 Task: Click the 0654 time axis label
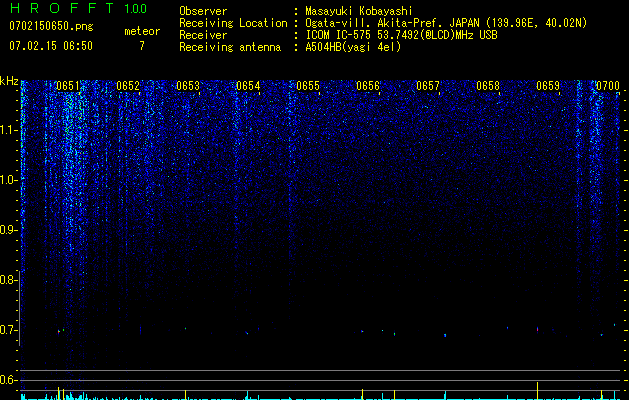tap(248, 86)
